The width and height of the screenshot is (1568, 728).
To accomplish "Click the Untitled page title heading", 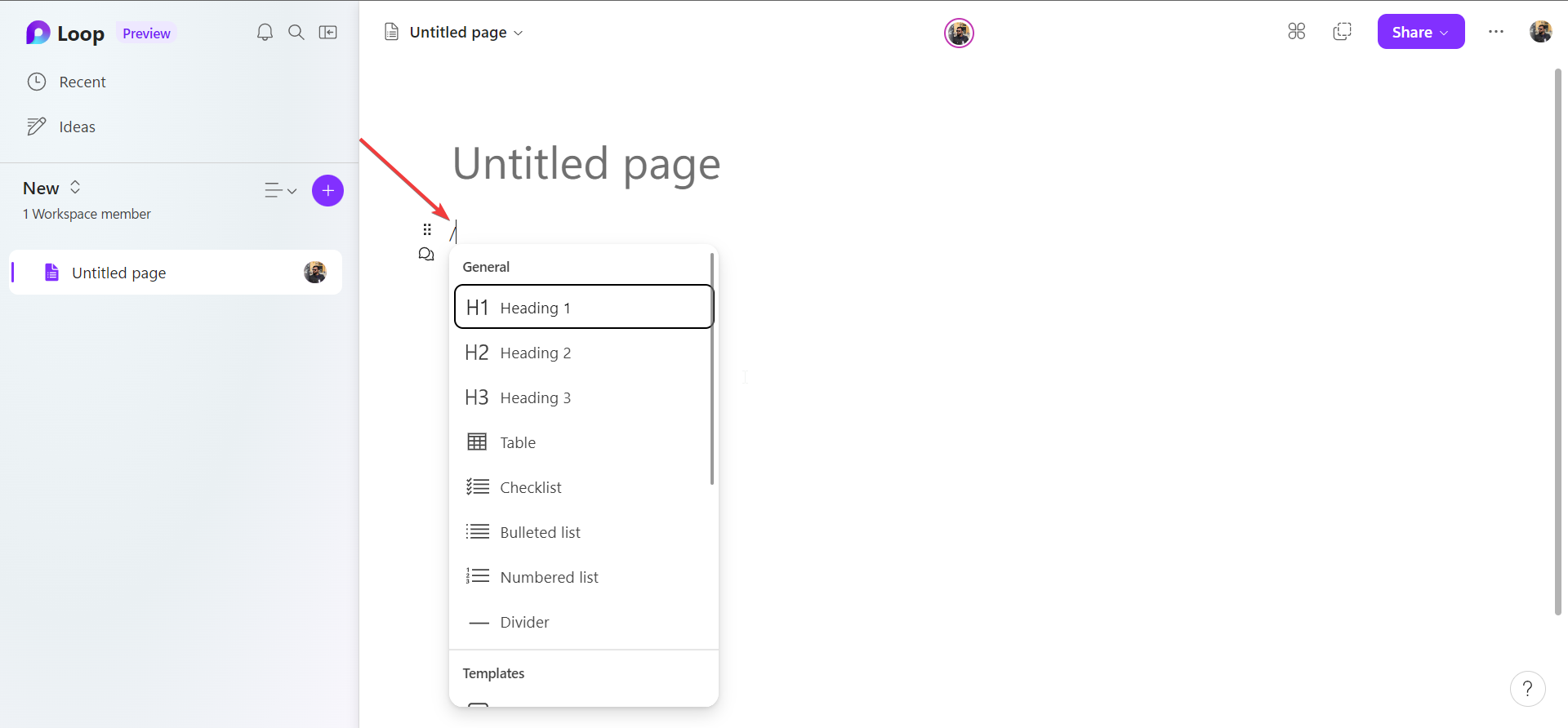I will (586, 163).
